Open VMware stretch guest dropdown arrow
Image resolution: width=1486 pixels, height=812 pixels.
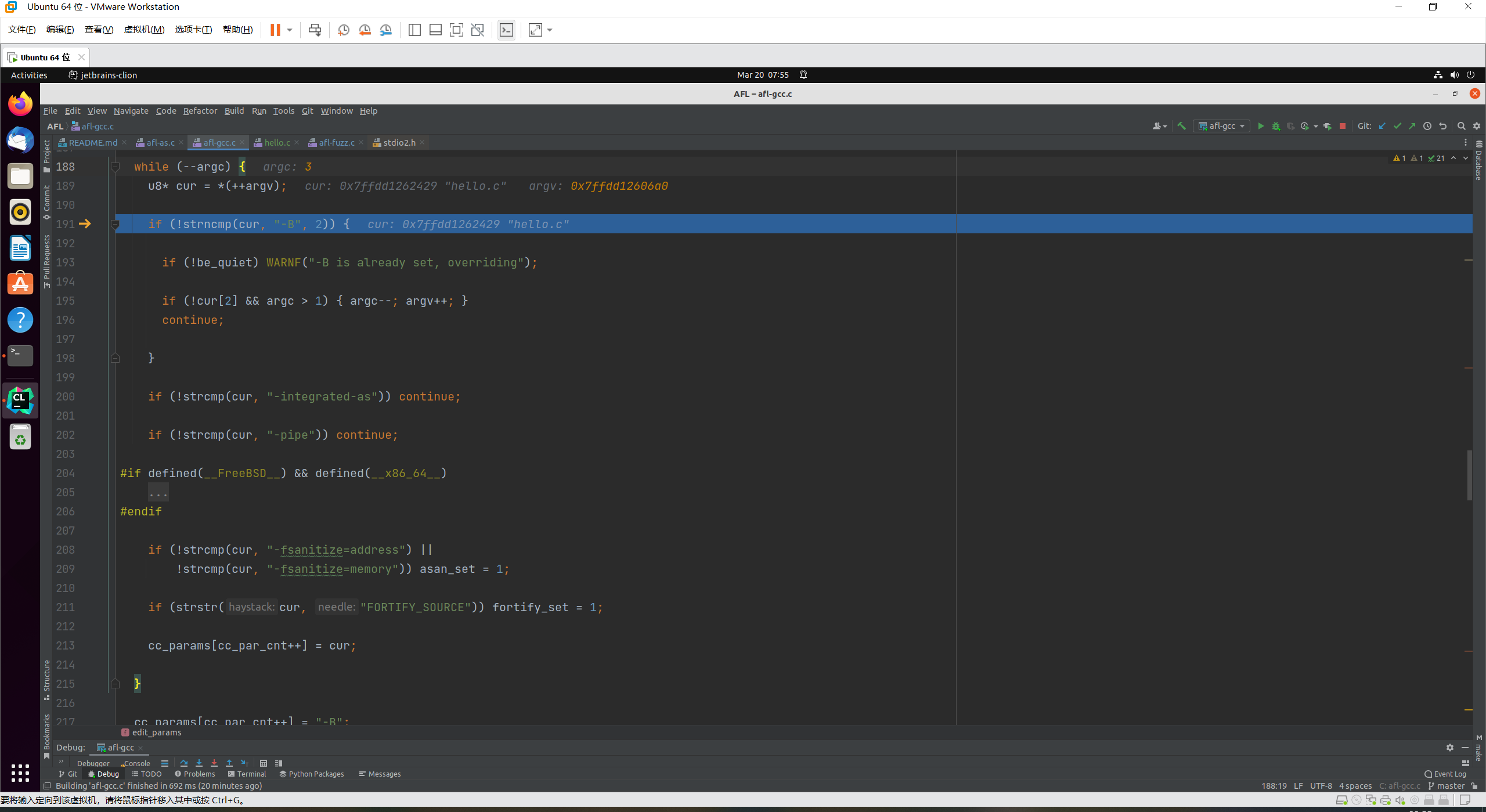[550, 30]
